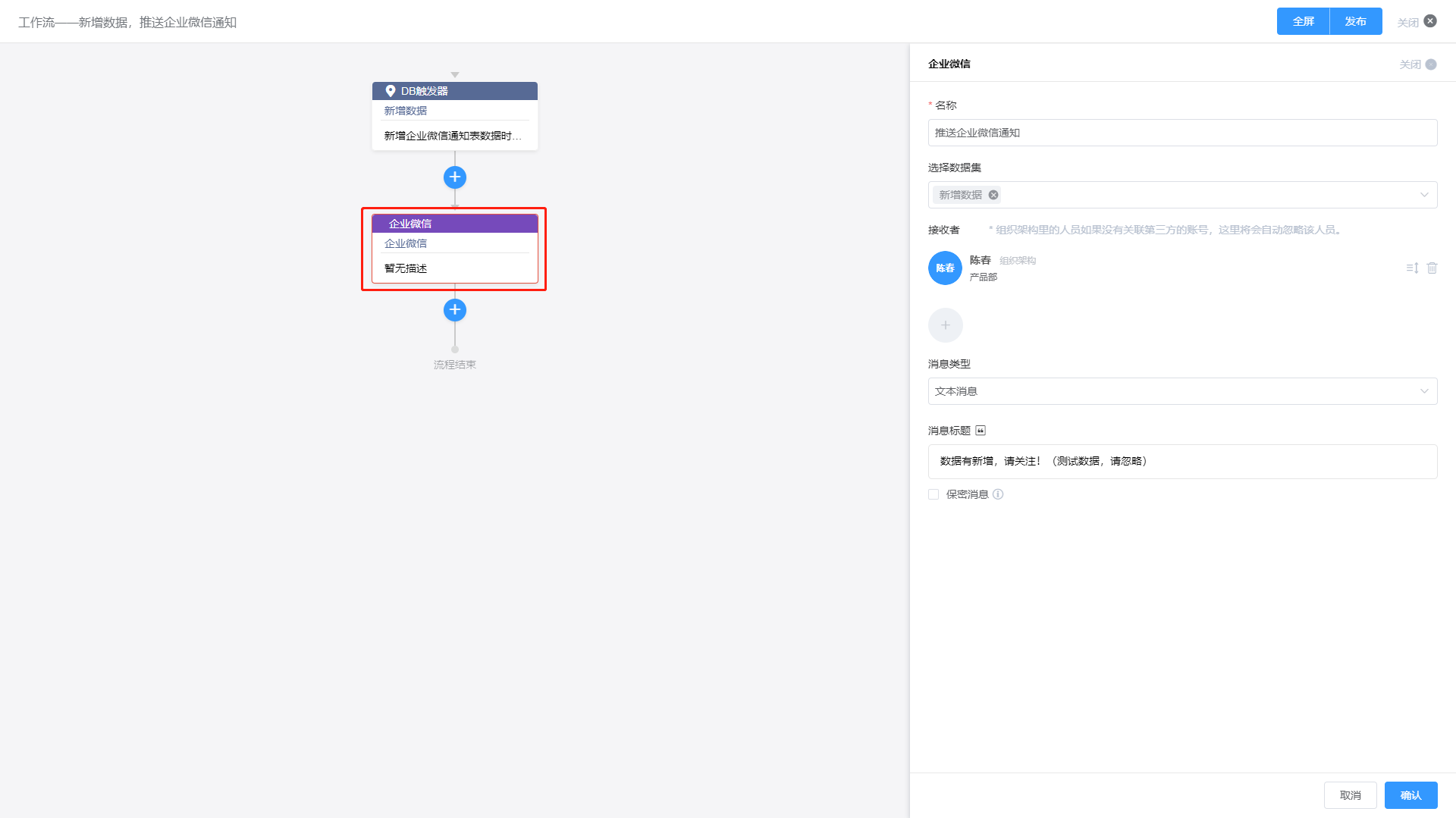The width and height of the screenshot is (1456, 818).
Task: Click the 确认 button
Action: click(x=1411, y=795)
